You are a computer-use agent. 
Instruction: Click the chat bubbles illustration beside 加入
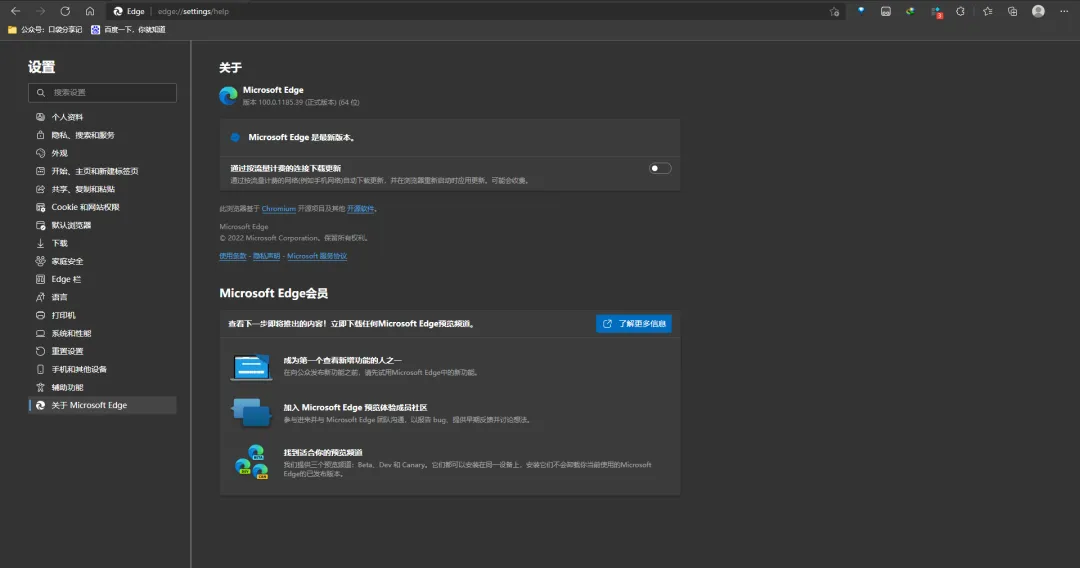[x=251, y=412]
